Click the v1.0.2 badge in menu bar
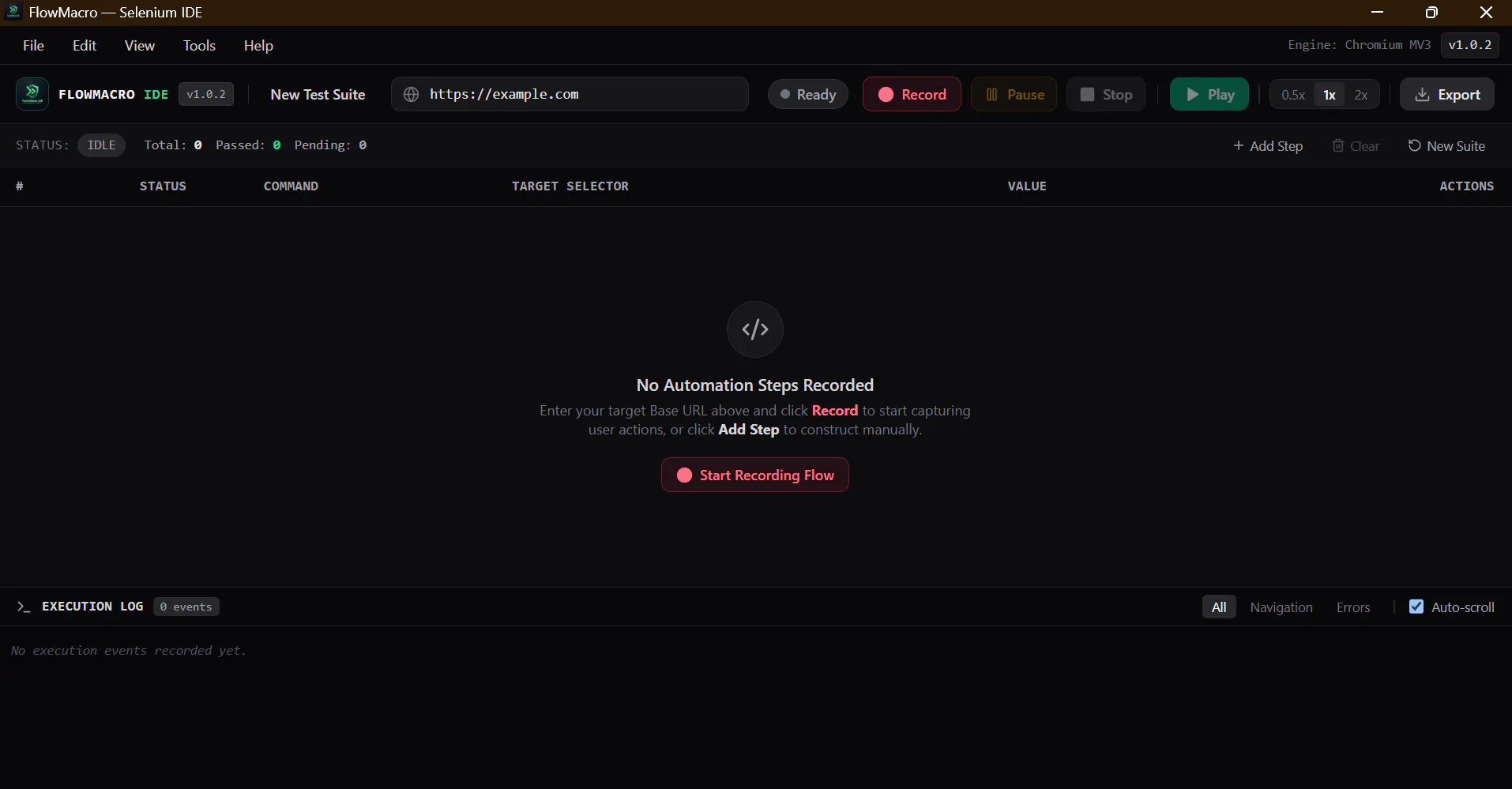Screen dimensions: 1512x789 point(1470,45)
